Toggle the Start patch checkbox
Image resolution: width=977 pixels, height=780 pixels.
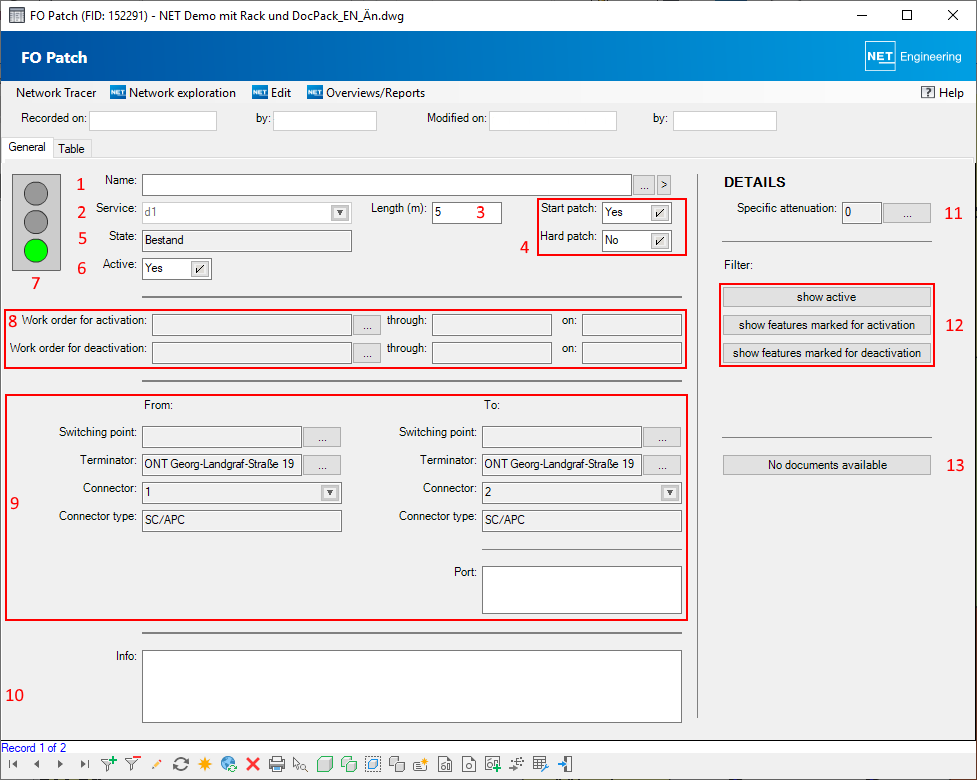(x=659, y=212)
